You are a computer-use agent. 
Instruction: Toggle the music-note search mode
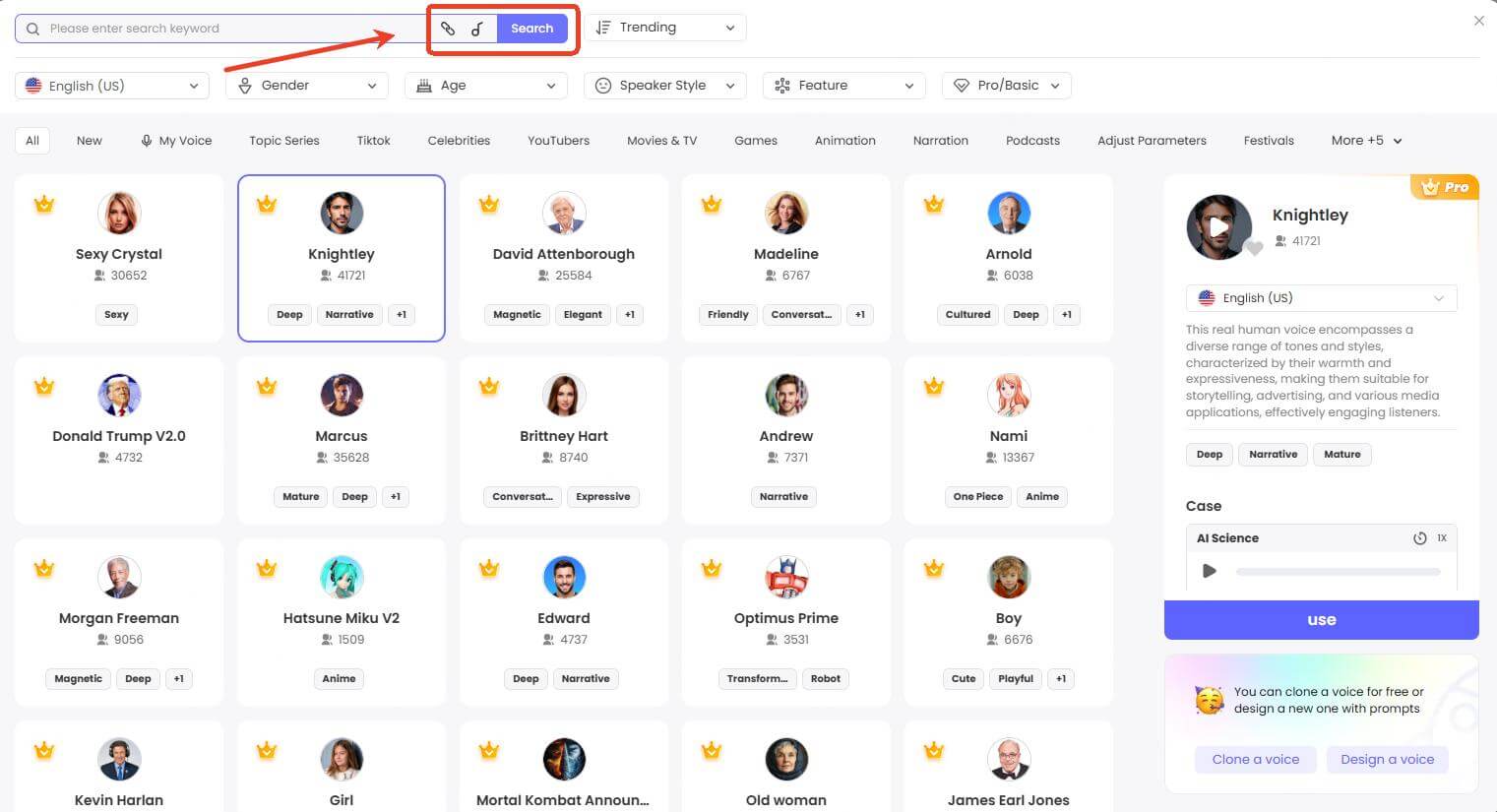pos(479,29)
